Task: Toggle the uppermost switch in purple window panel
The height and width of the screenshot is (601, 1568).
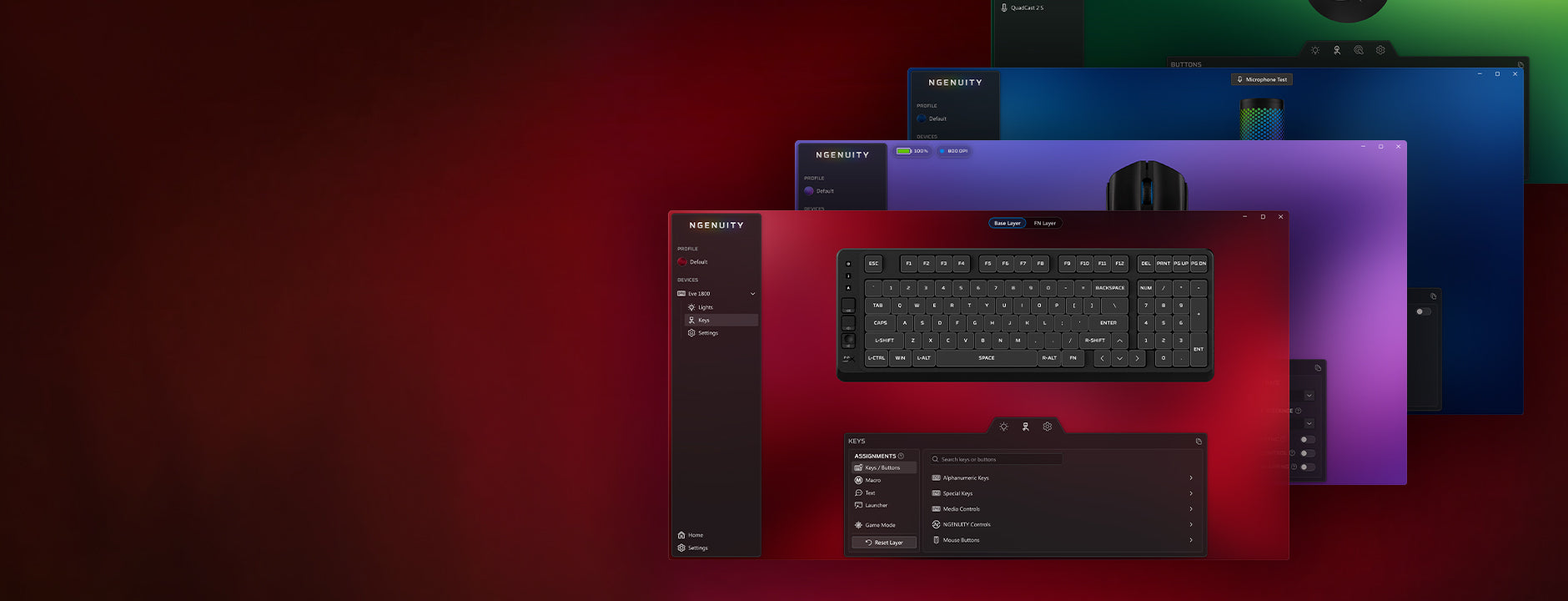Action: click(x=1308, y=439)
